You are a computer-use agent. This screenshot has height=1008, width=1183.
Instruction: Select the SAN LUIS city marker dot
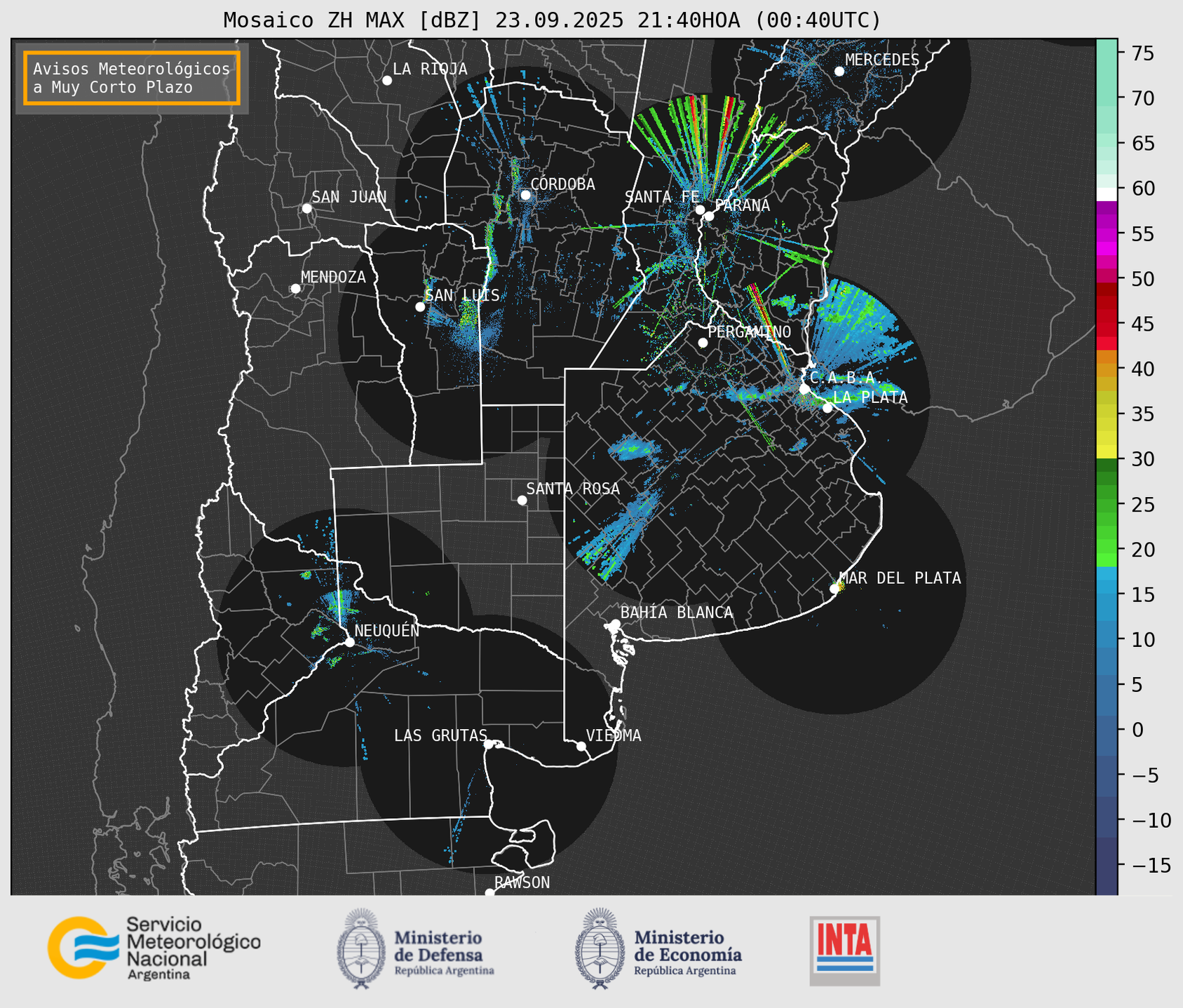tap(420, 307)
